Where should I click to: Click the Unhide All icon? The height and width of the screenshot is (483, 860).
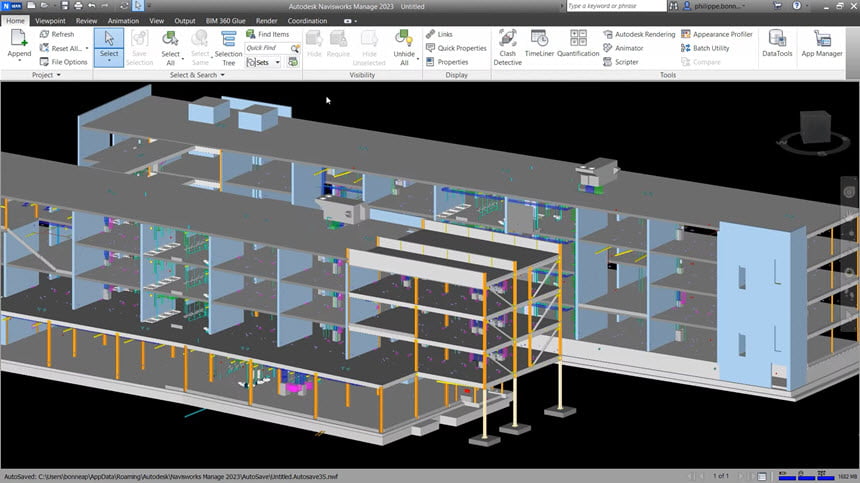click(x=404, y=39)
